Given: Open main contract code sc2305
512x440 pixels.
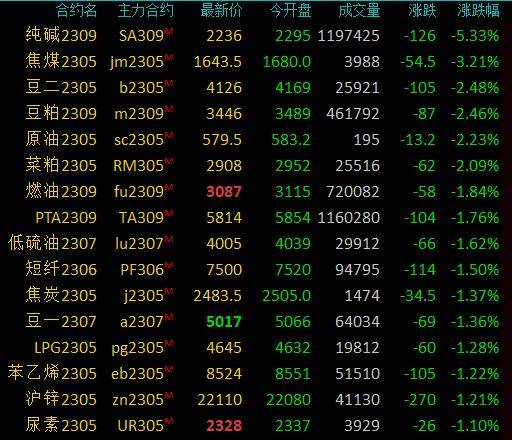Looking at the screenshot, I should [x=139, y=140].
